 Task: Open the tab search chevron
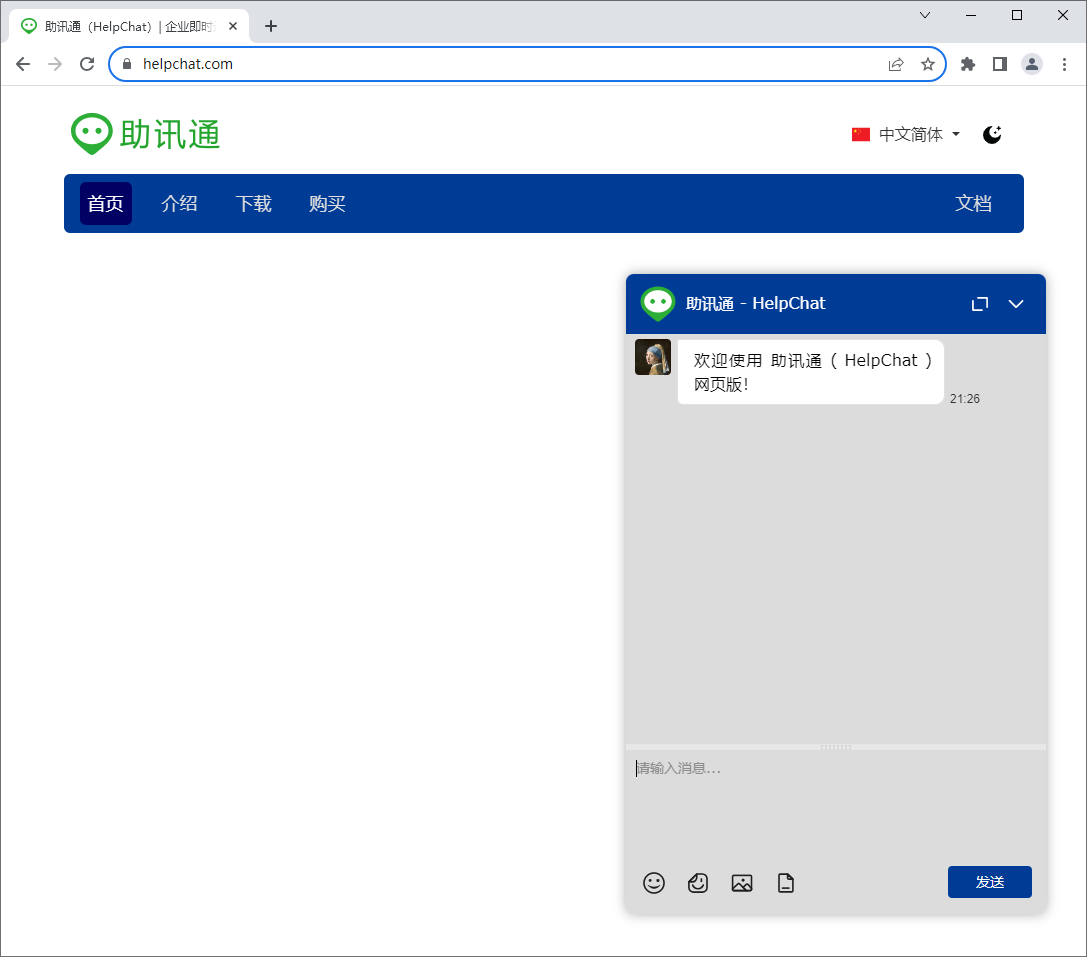click(x=925, y=15)
